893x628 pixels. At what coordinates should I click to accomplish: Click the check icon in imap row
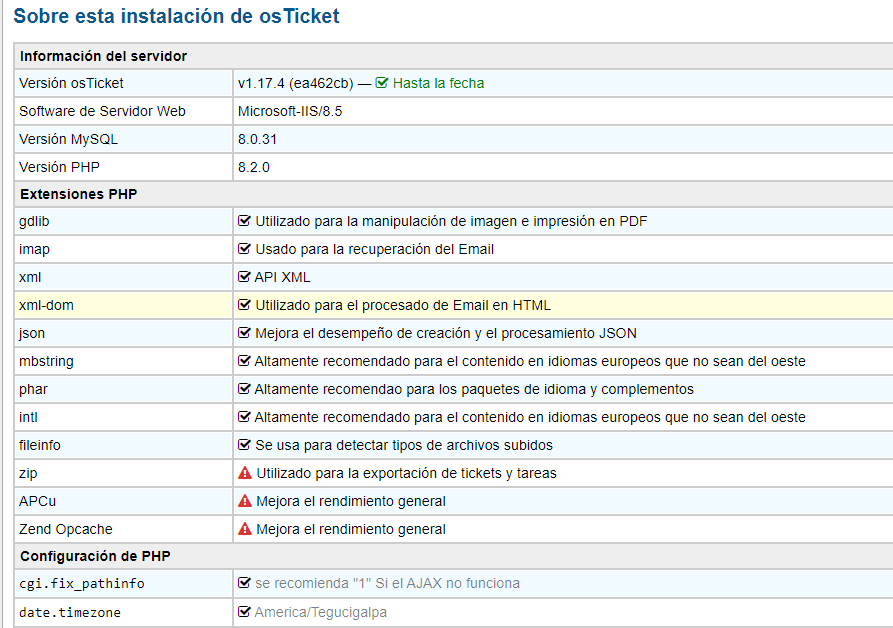point(244,249)
